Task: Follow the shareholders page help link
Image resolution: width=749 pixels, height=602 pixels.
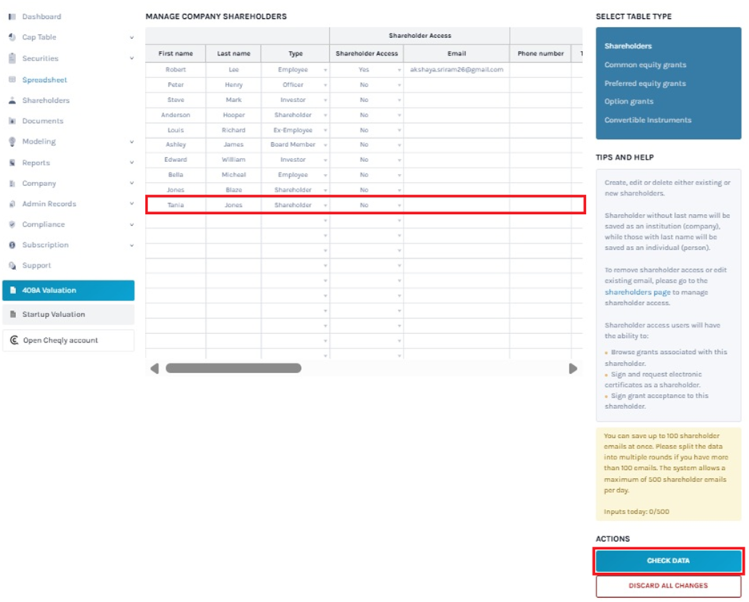Action: (x=638, y=292)
